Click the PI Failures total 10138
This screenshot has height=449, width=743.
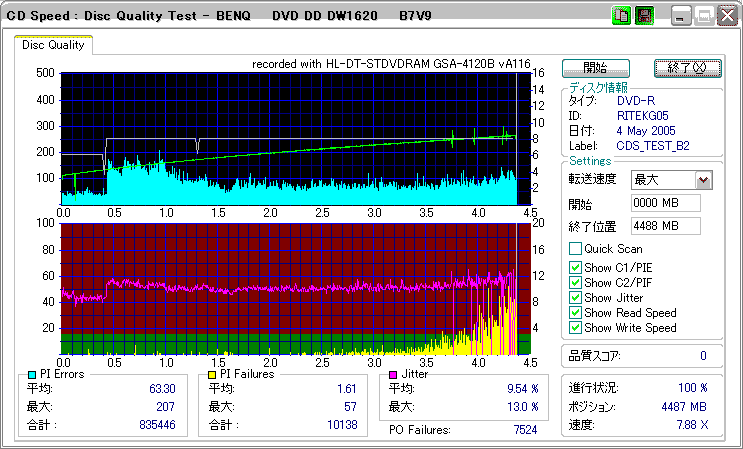click(x=342, y=425)
